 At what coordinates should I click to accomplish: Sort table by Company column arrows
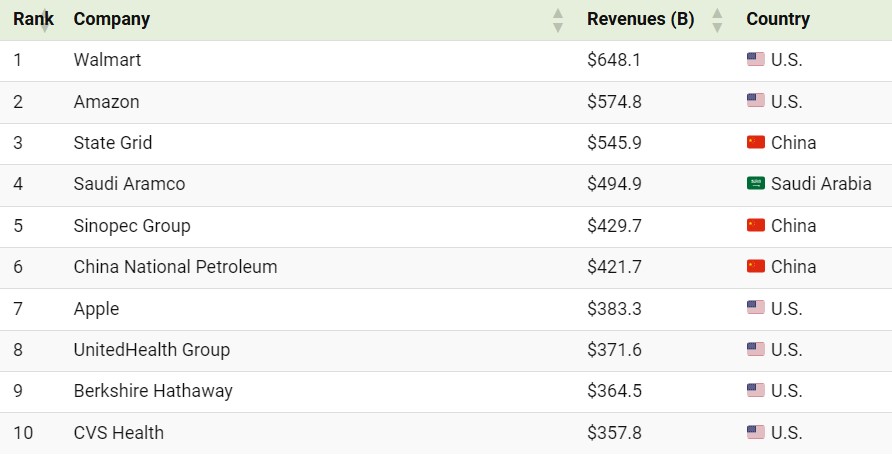tap(558, 20)
